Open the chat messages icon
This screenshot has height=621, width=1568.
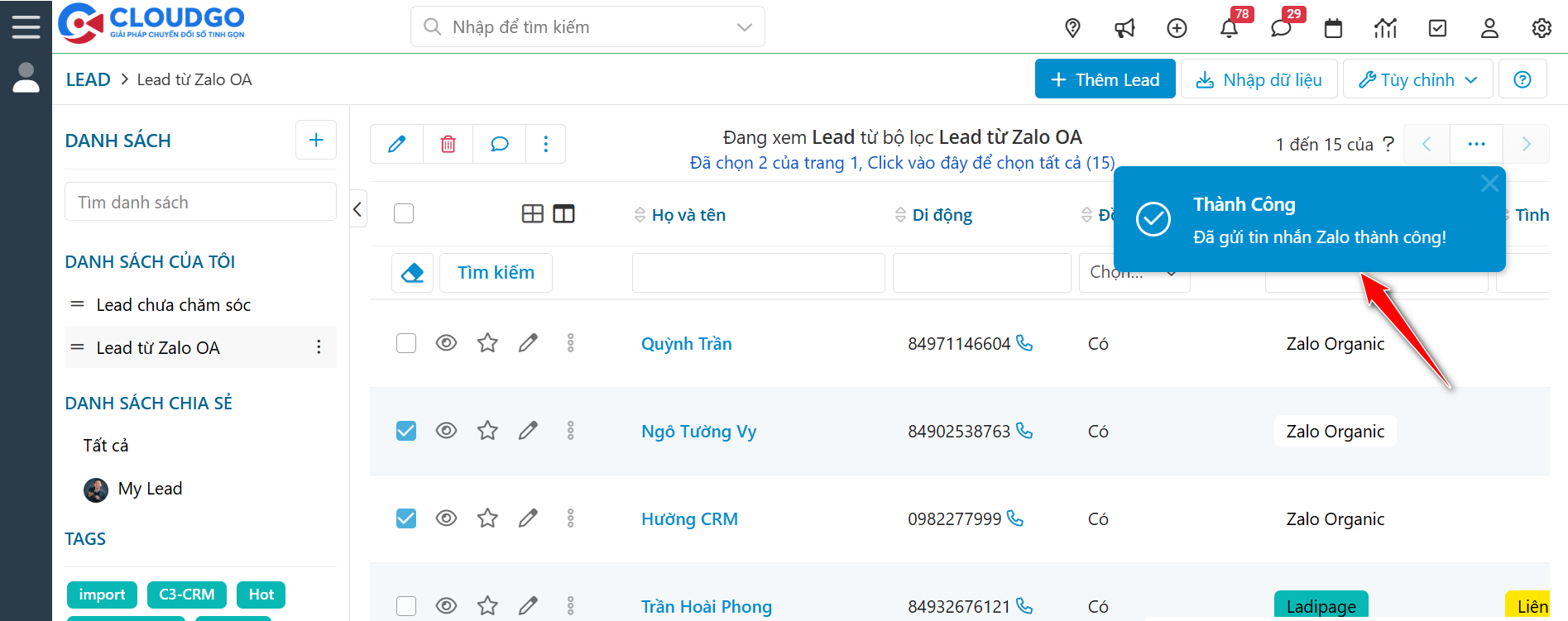click(x=1281, y=29)
